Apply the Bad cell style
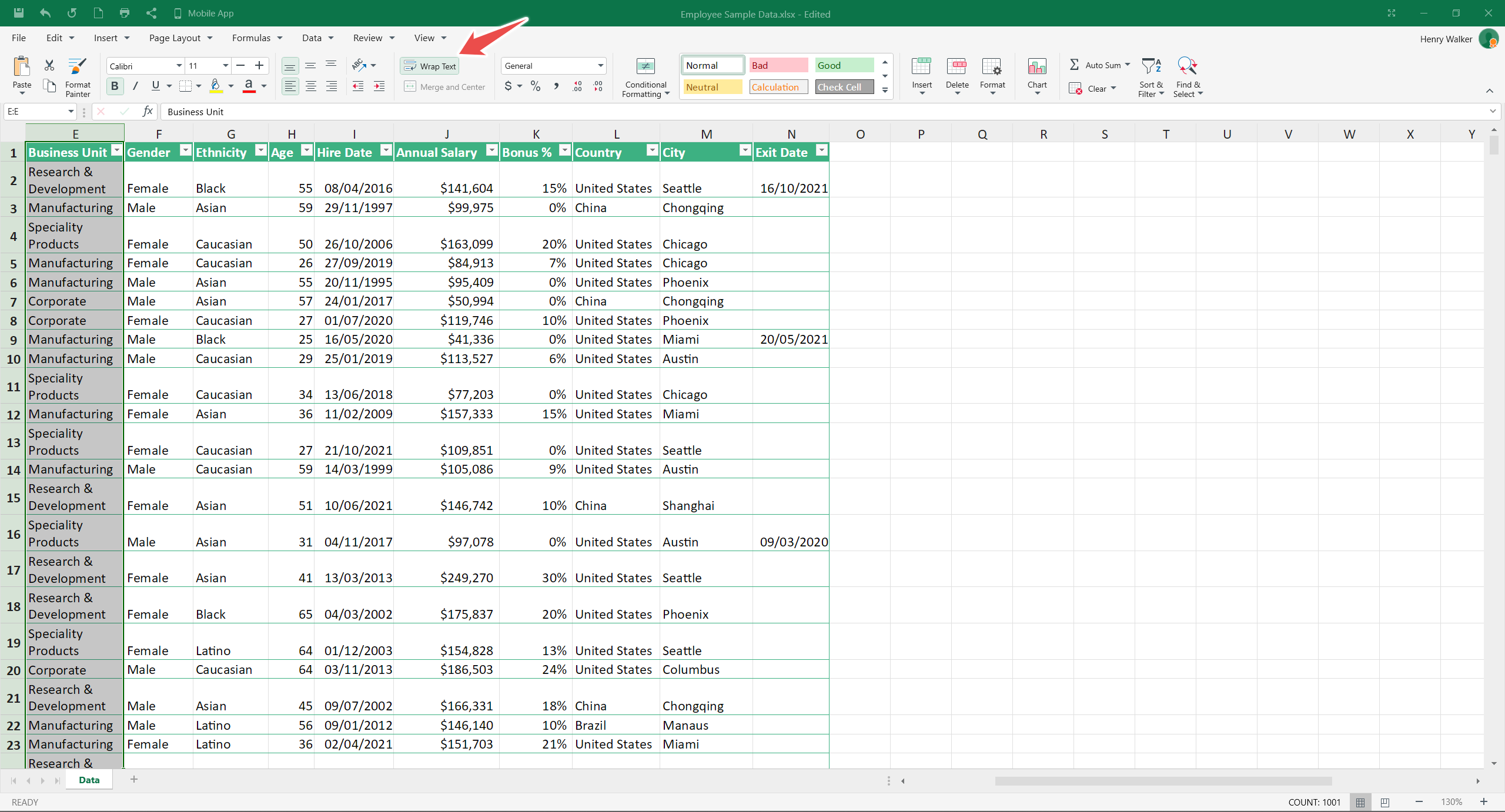 click(x=778, y=65)
